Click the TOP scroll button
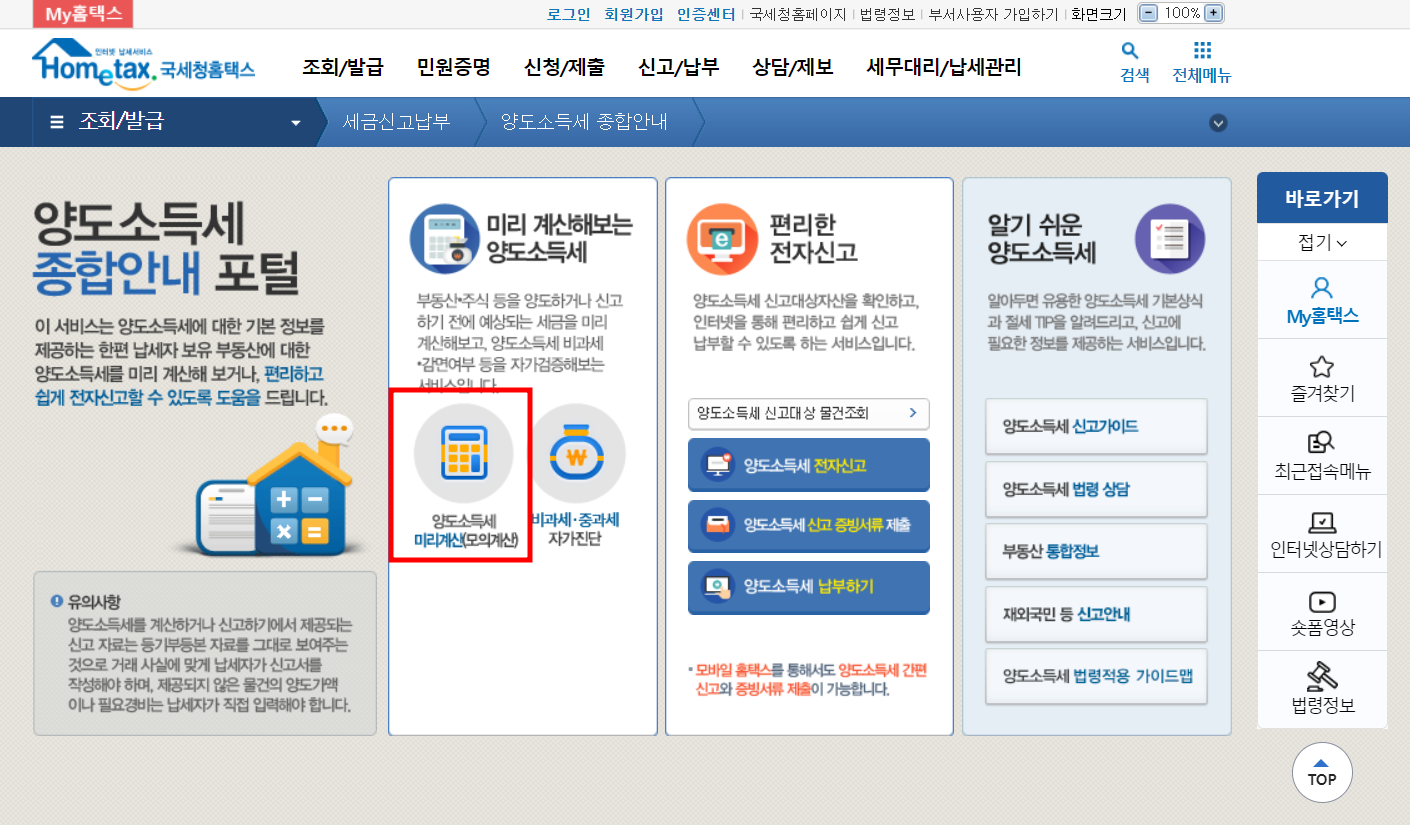Screen dimensions: 1410x825 (x=1322, y=772)
